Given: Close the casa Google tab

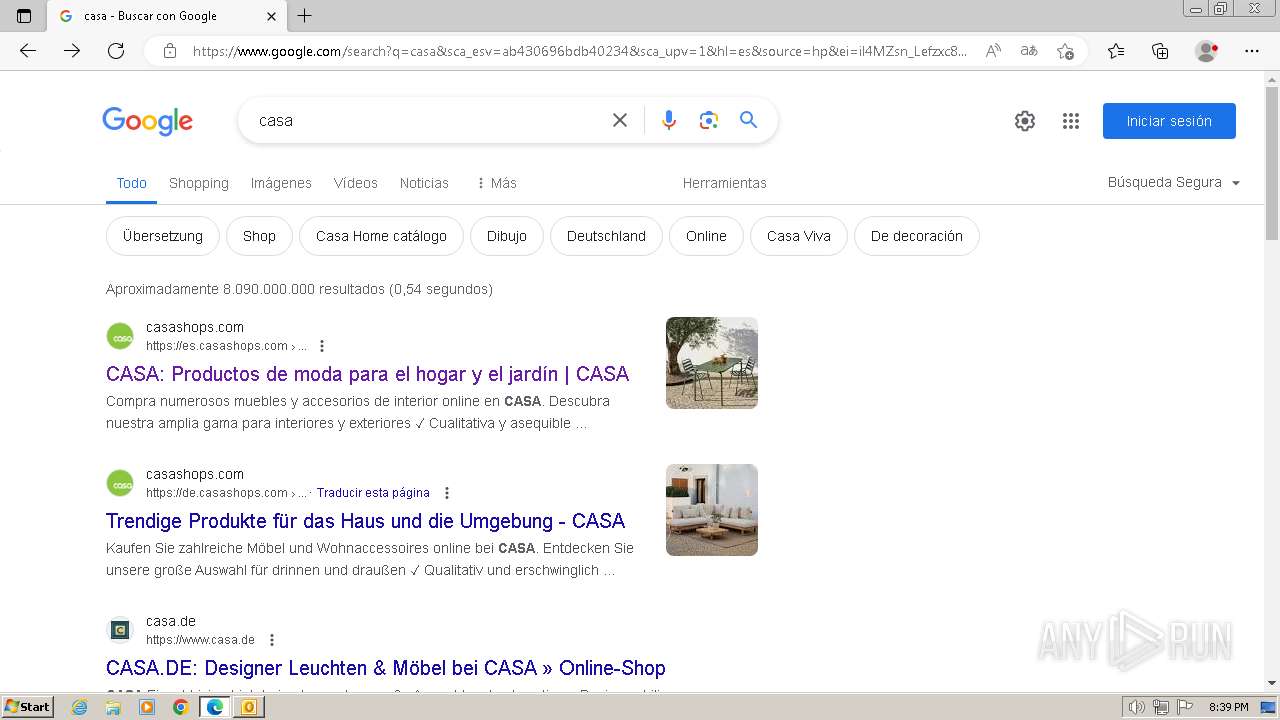Looking at the screenshot, I should pyautogui.click(x=272, y=16).
